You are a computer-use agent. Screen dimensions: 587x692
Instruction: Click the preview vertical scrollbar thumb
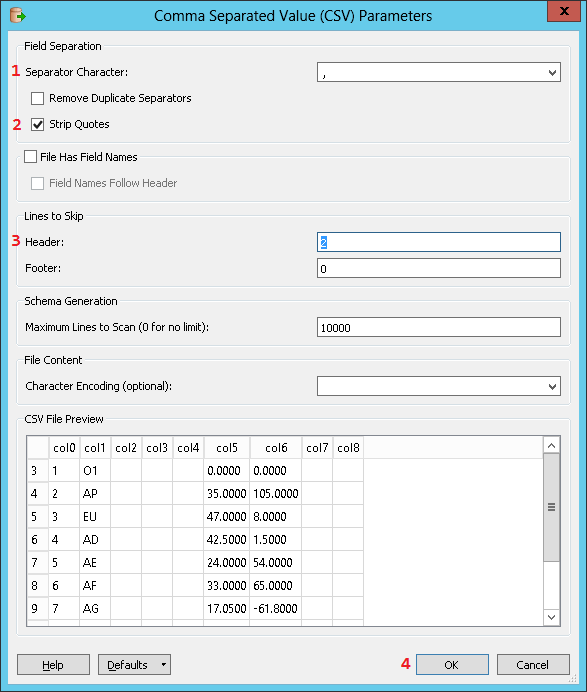(551, 507)
